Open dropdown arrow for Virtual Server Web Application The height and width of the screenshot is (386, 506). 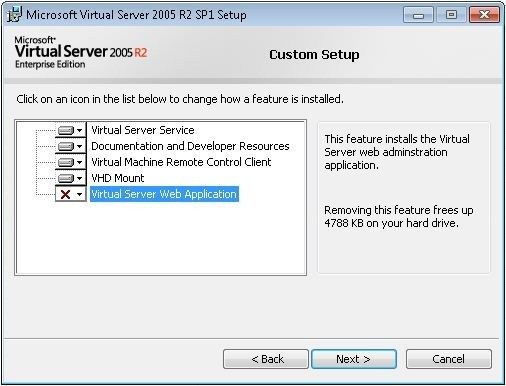(x=79, y=194)
